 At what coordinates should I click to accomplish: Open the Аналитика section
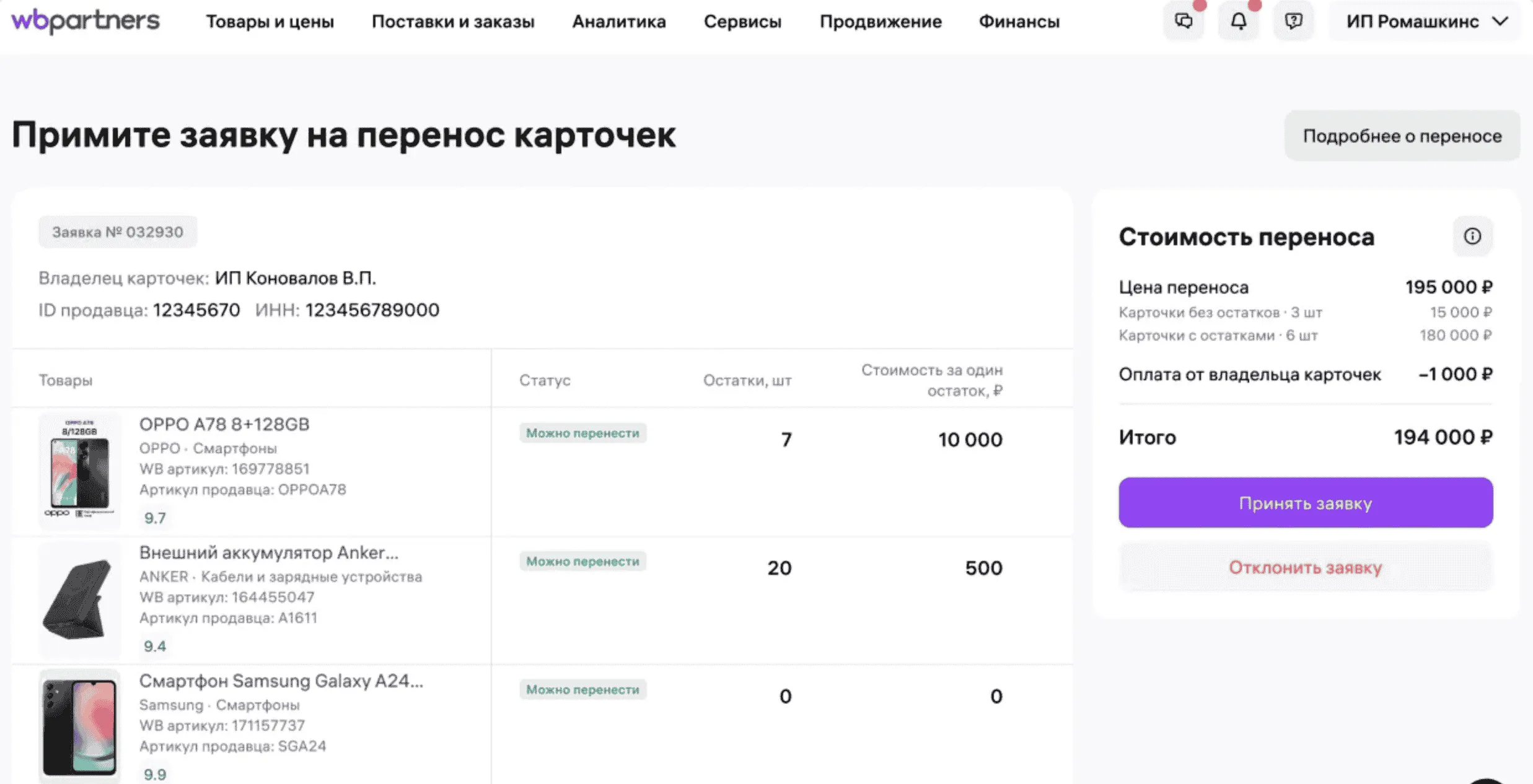click(x=620, y=21)
